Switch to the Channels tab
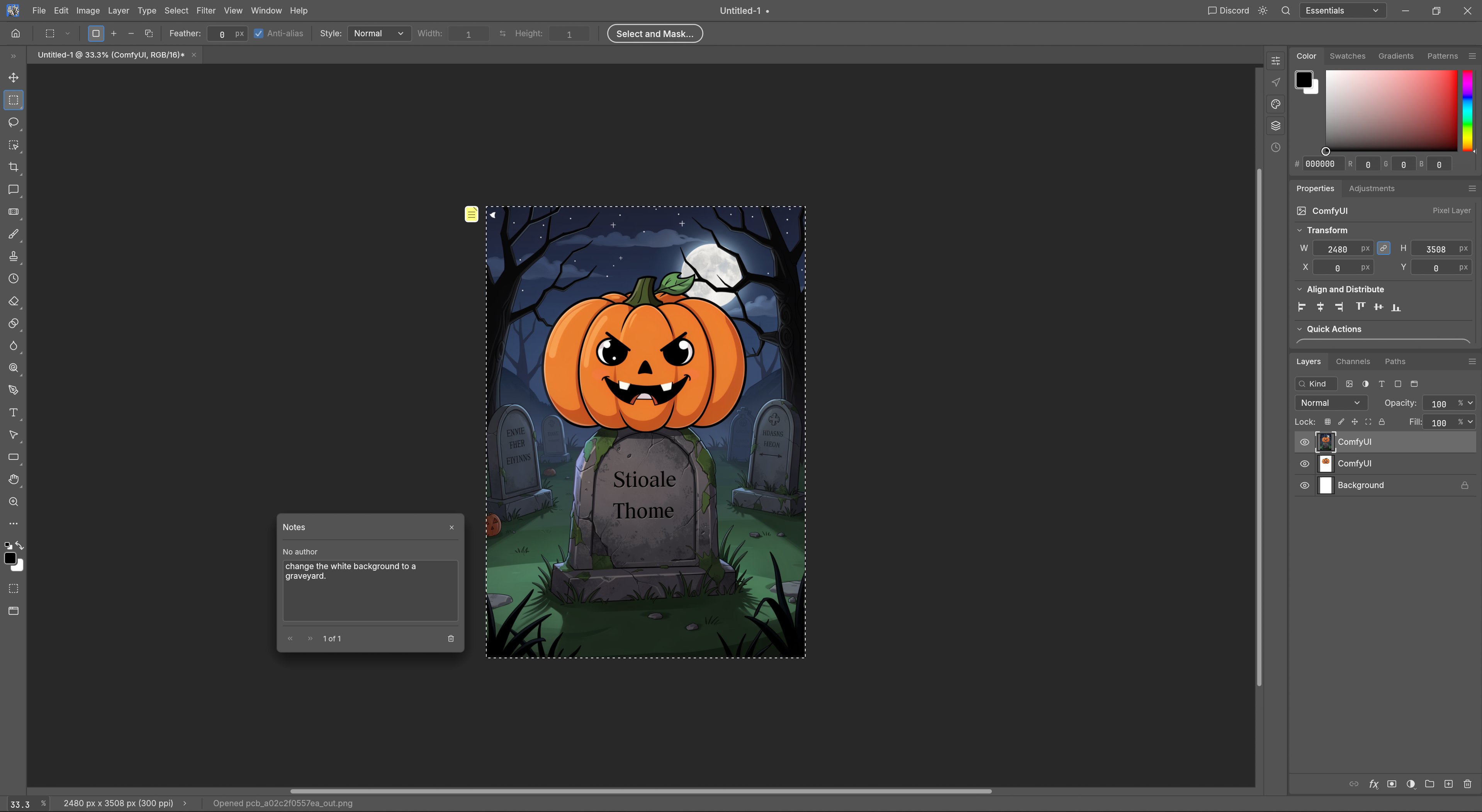Image resolution: width=1482 pixels, height=812 pixels. click(x=1353, y=361)
